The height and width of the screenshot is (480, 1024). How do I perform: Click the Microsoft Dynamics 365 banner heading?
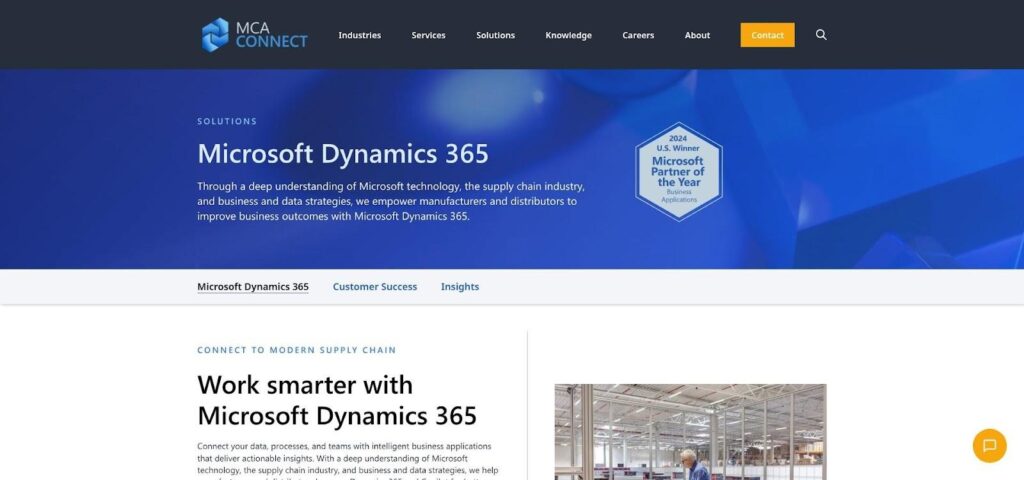[x=343, y=154]
